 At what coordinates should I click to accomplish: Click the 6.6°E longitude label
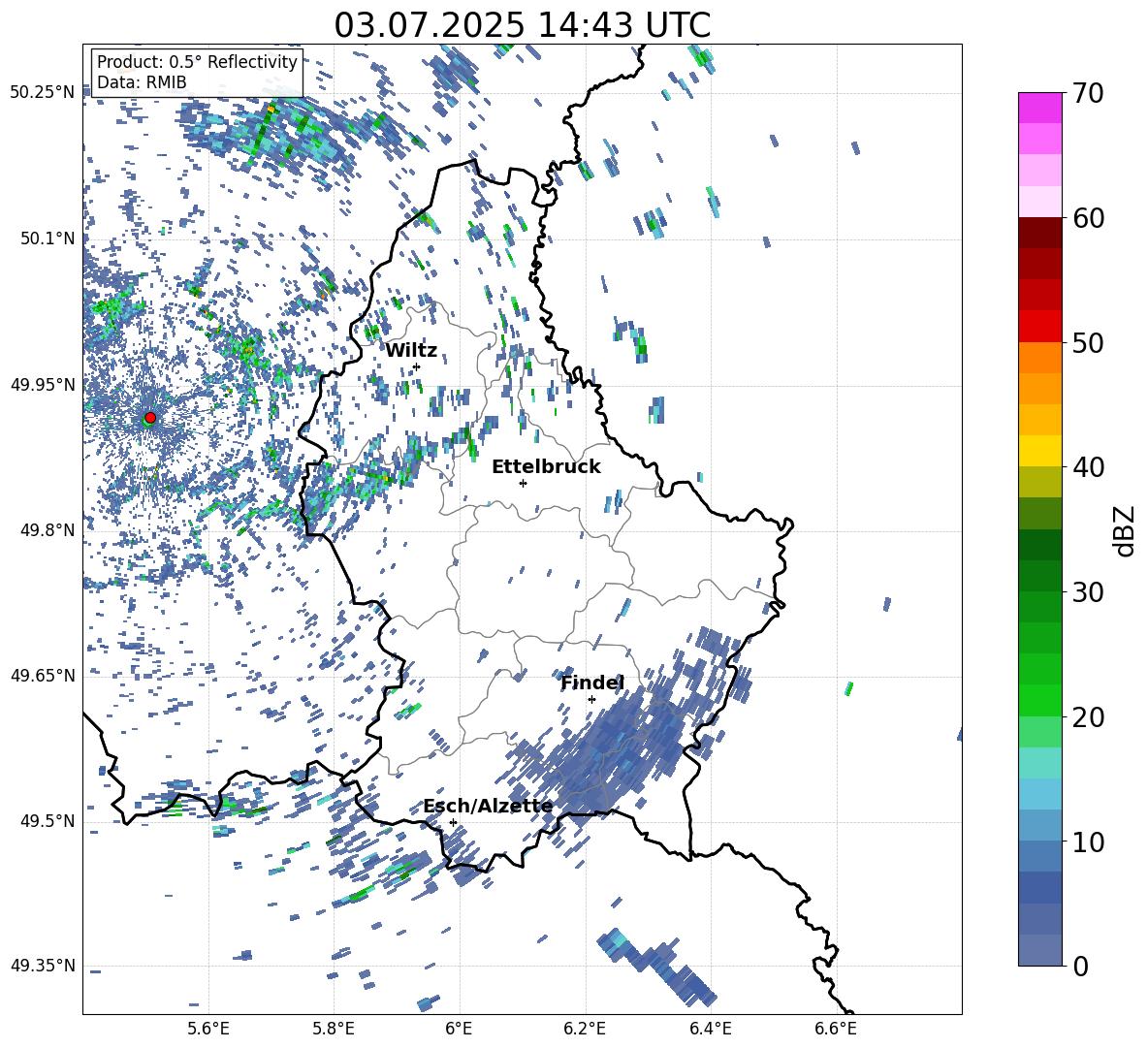[836, 1029]
